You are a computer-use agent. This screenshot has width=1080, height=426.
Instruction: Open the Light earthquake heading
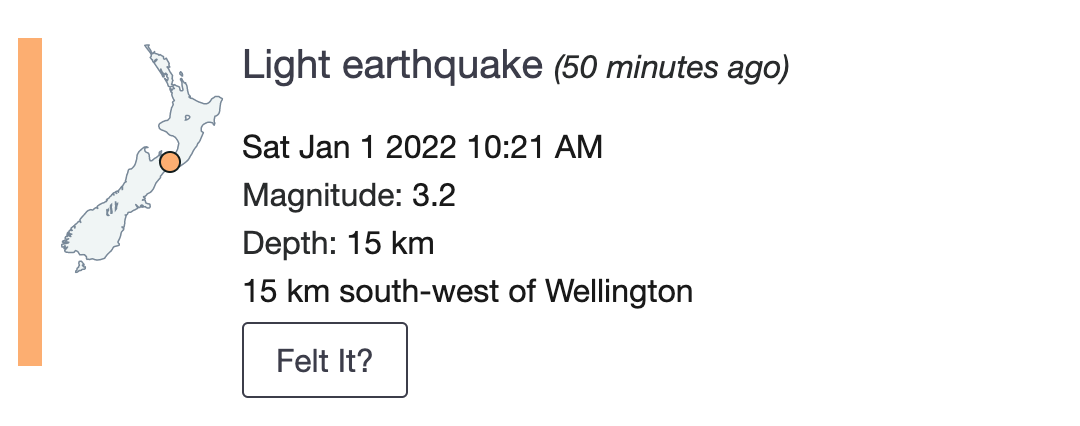(x=393, y=66)
